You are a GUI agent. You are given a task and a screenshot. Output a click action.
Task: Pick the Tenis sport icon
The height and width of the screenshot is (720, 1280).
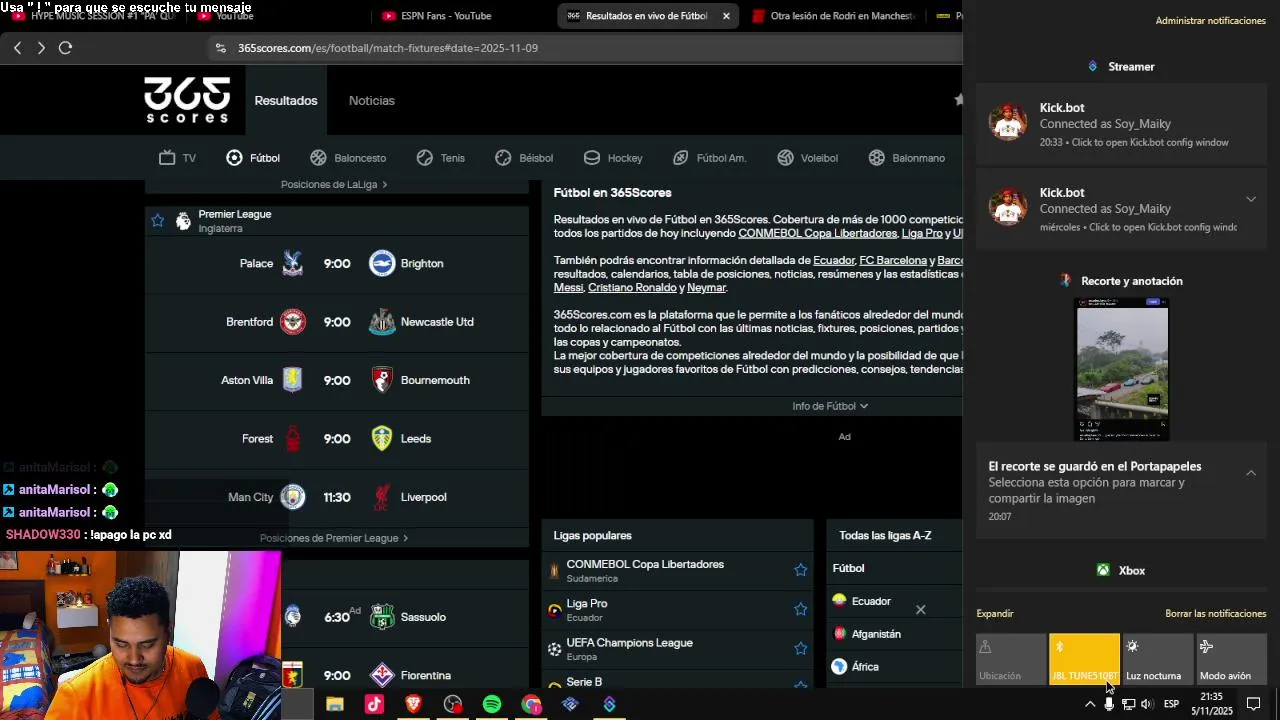(x=425, y=158)
